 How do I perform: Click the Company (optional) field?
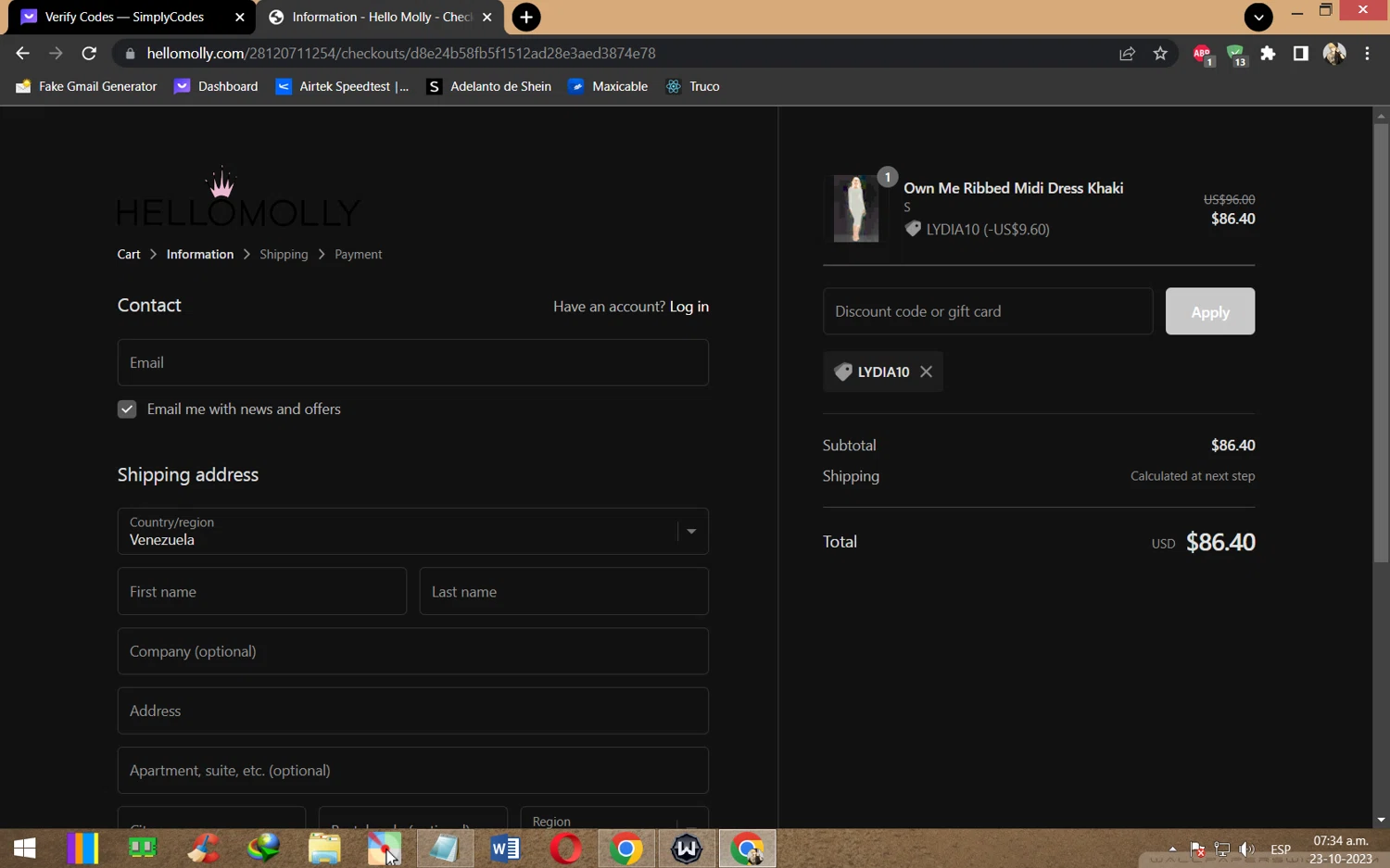click(413, 651)
